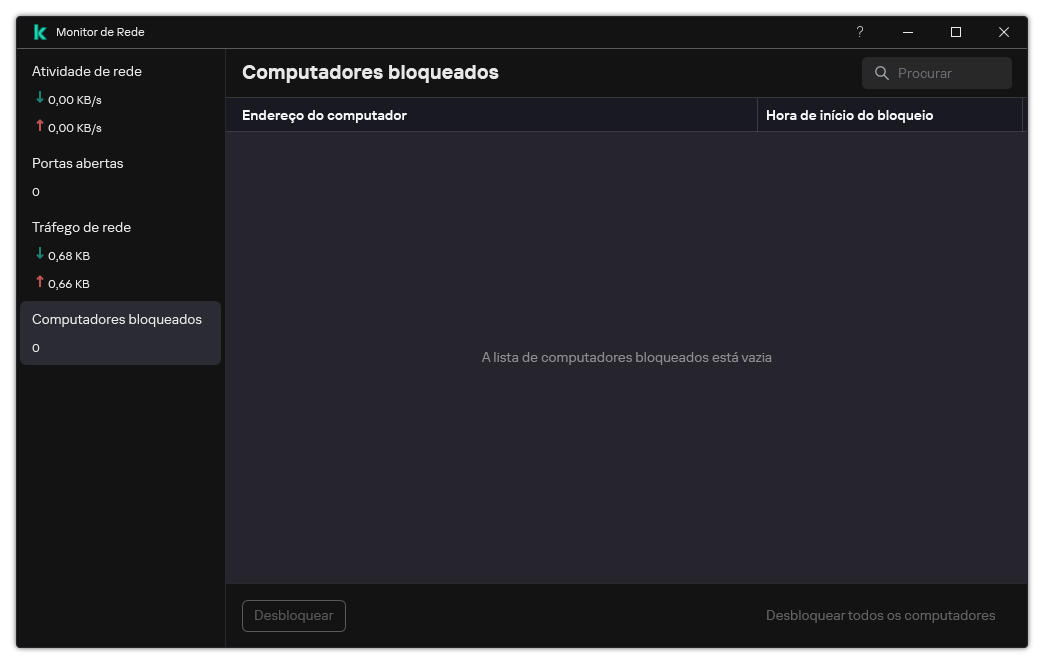Click the upload arrow next to 0,66 KB
This screenshot has height=664, width=1044.
[x=39, y=282]
